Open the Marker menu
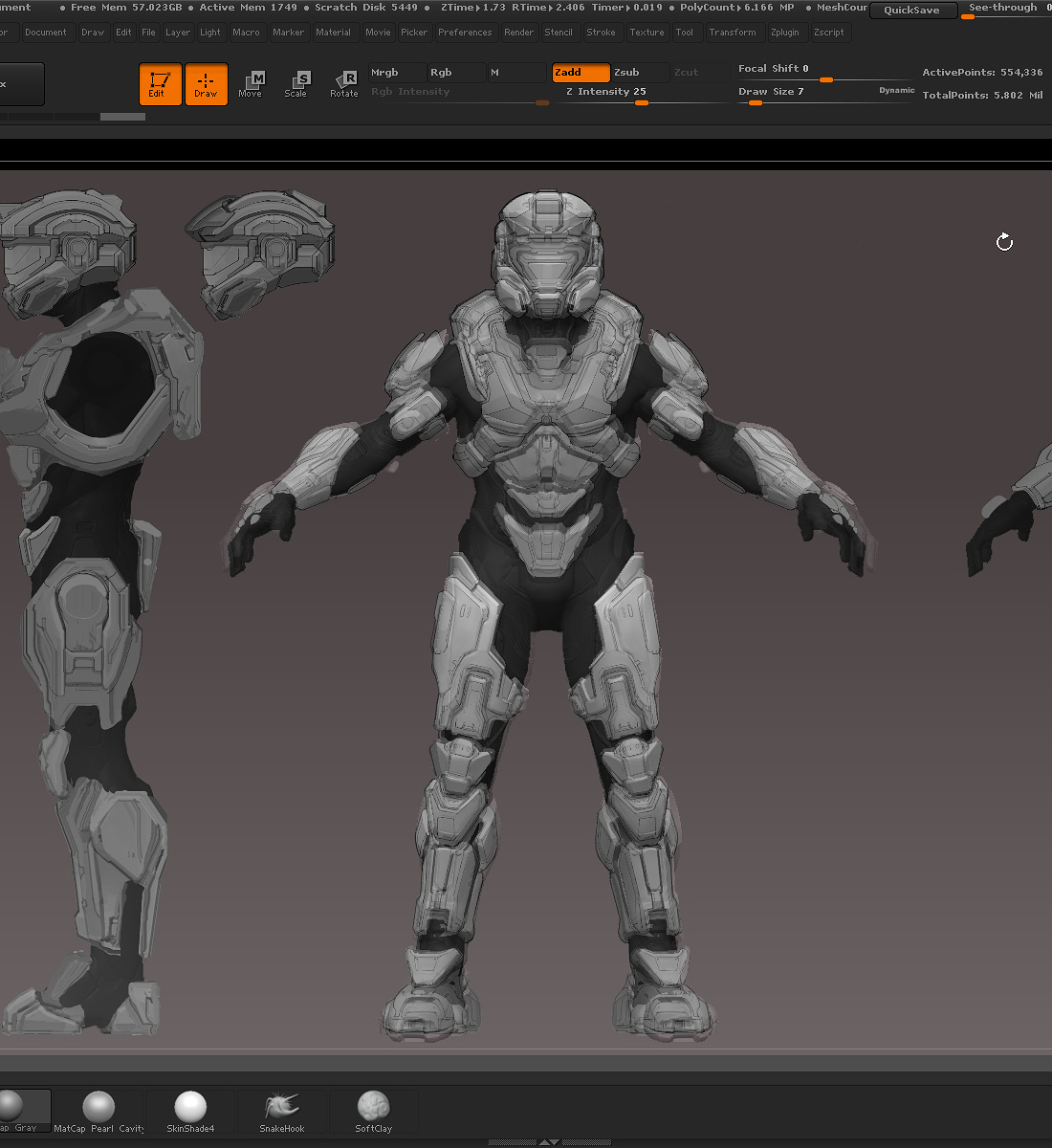The height and width of the screenshot is (1148, 1052). pos(289,33)
